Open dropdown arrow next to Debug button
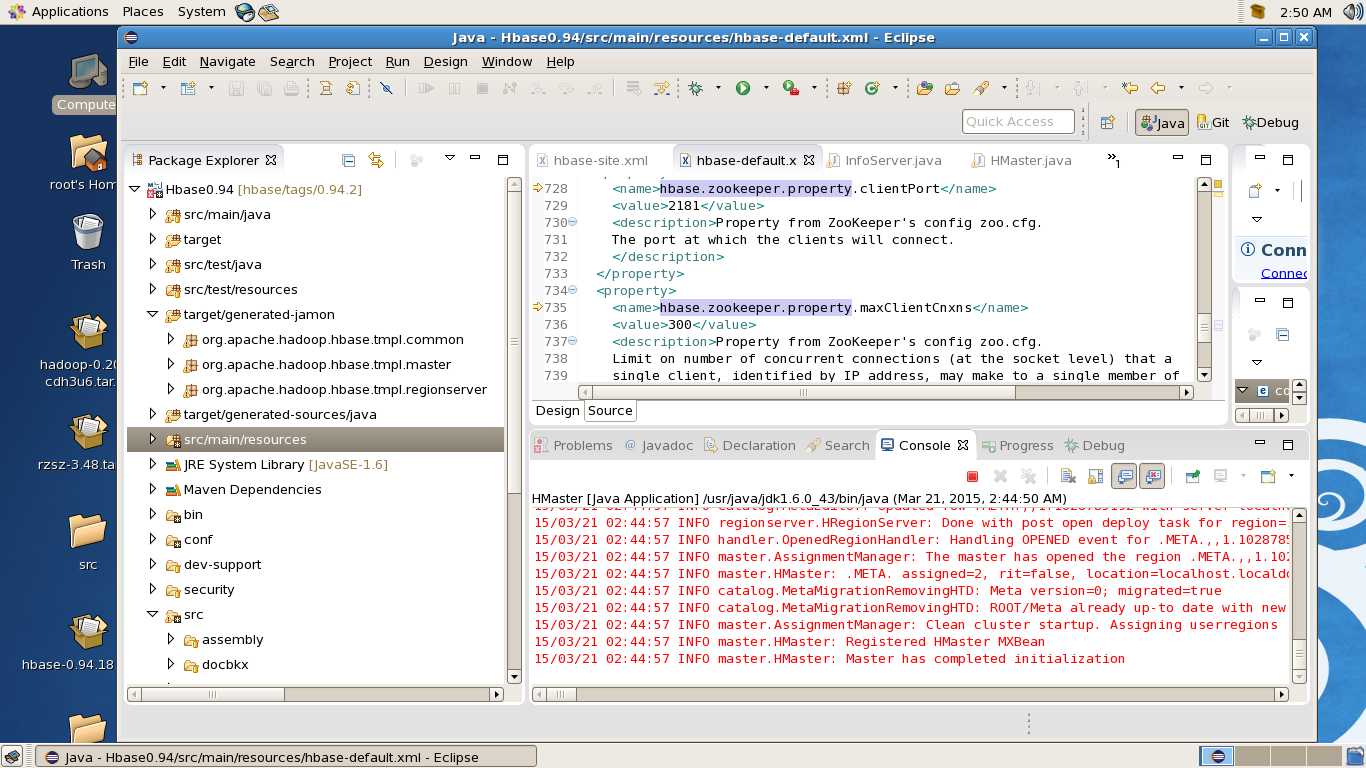 (718, 88)
